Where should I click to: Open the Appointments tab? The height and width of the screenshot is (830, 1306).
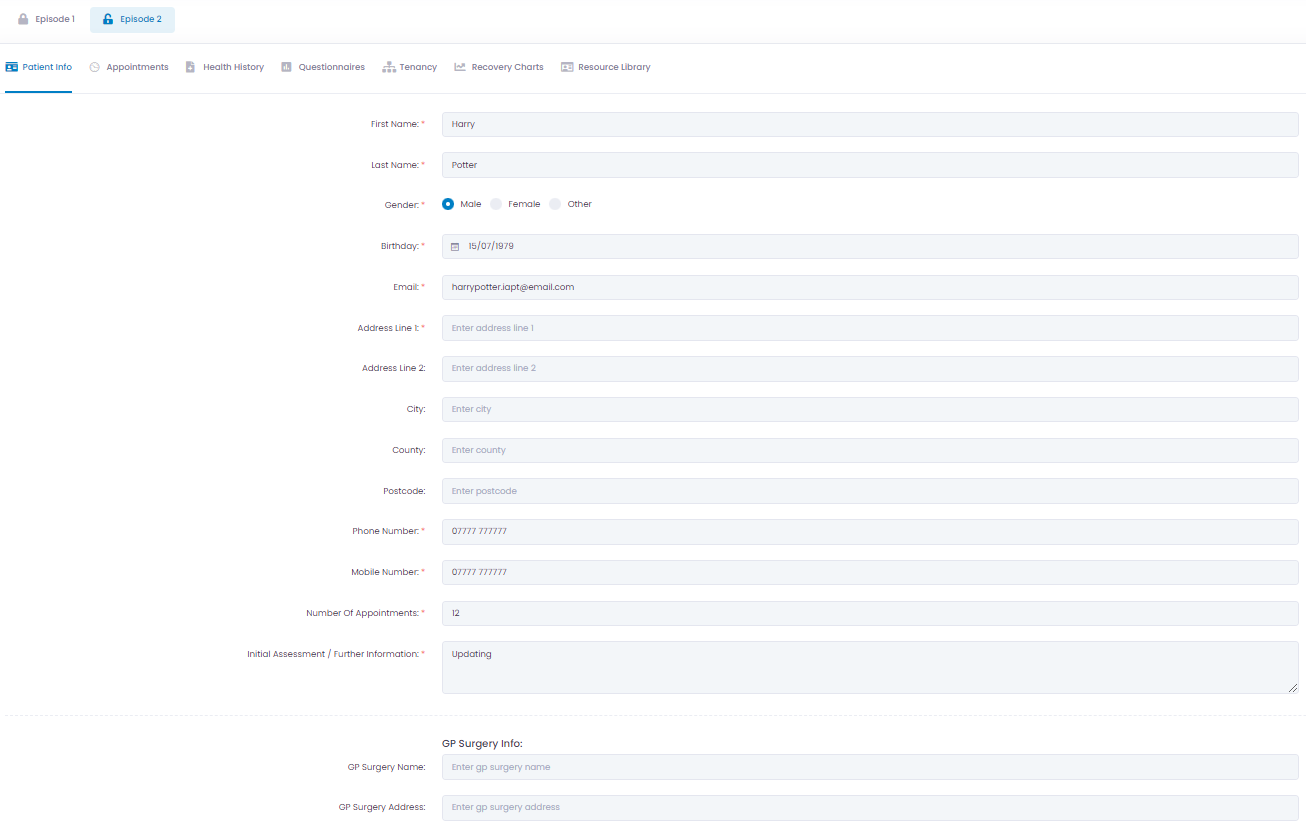(x=129, y=67)
